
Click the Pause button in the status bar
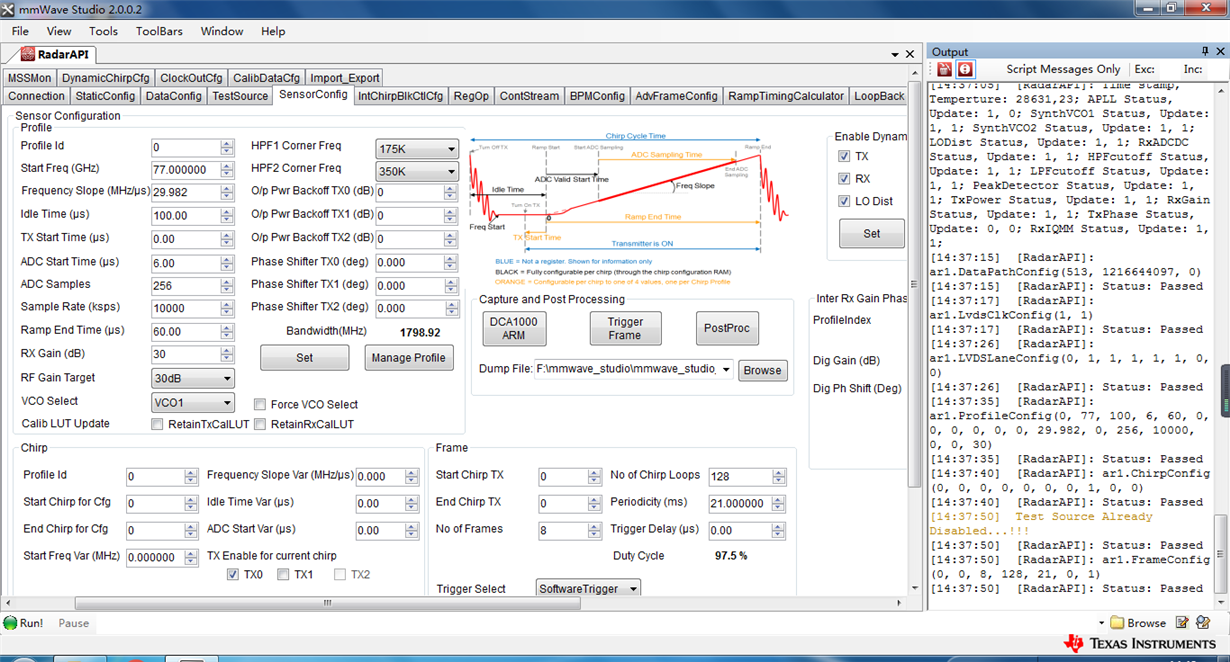73,623
